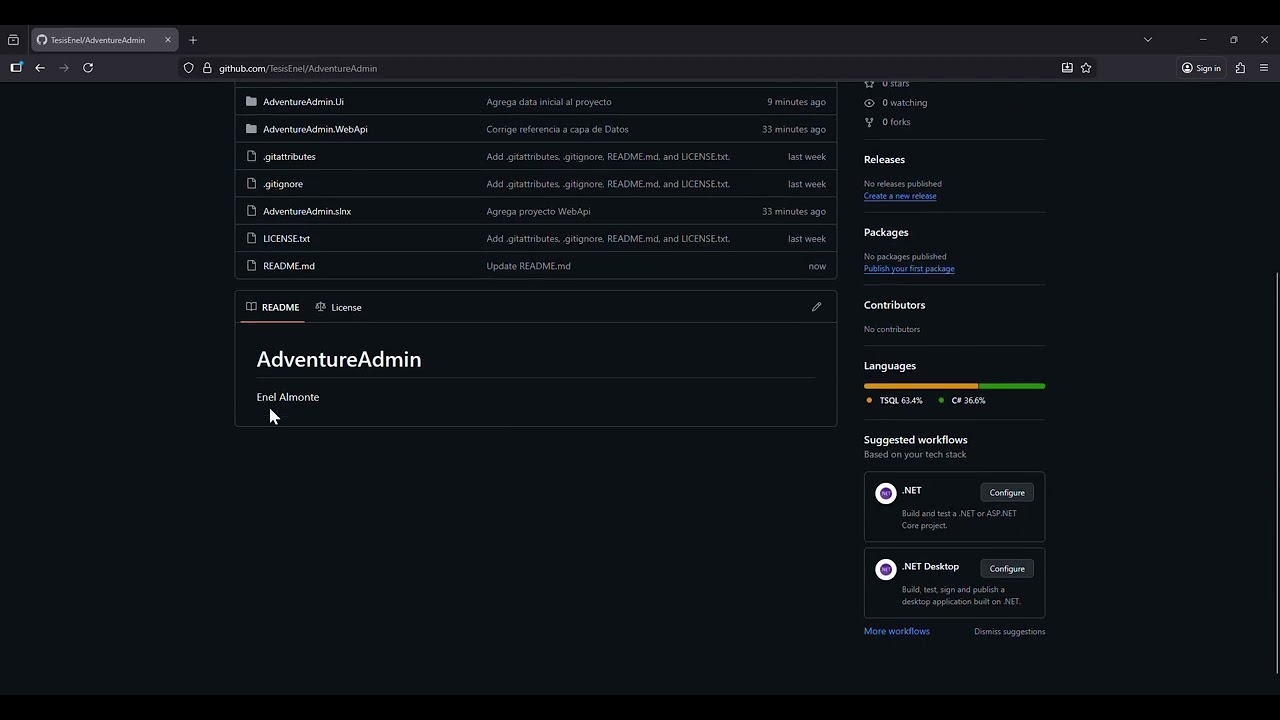
Task: Click the file icon beside .gitignore
Action: [x=252, y=184]
